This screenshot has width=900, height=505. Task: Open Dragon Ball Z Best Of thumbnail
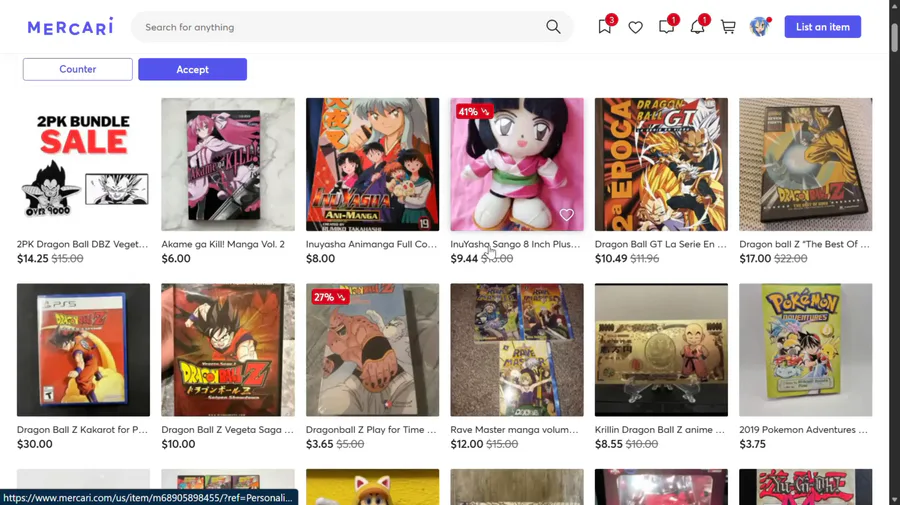805,164
